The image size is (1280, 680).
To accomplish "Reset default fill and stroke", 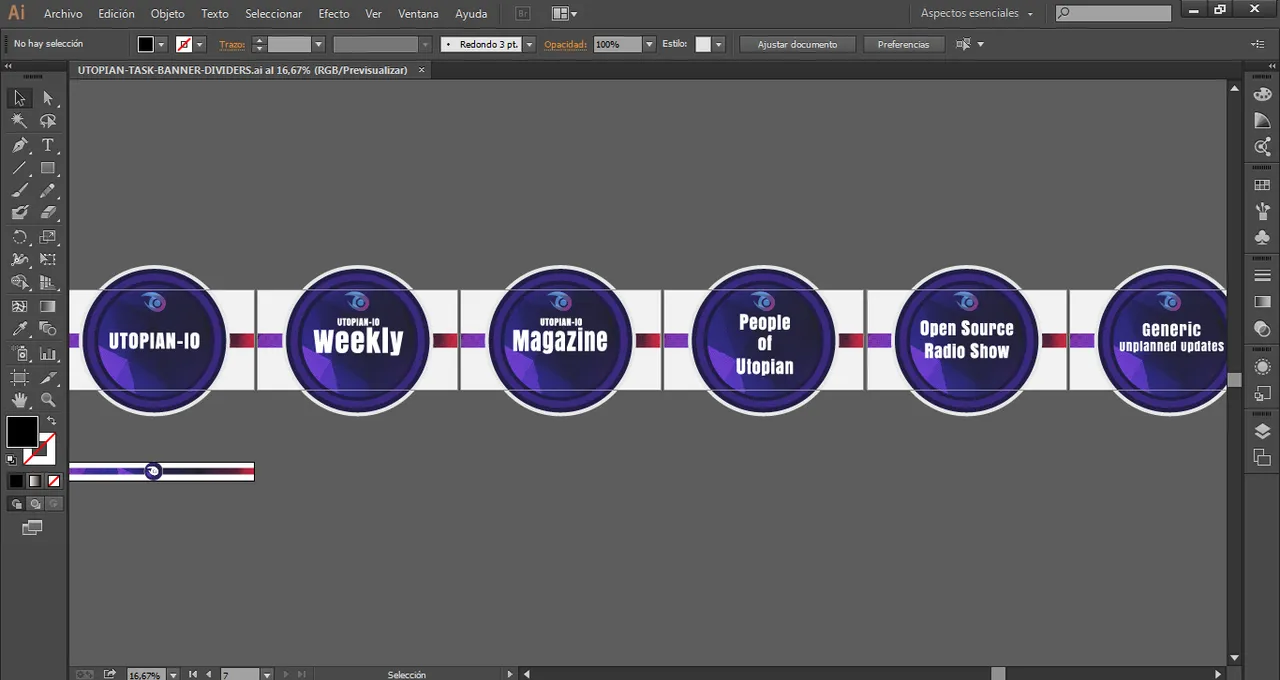I will (11, 460).
